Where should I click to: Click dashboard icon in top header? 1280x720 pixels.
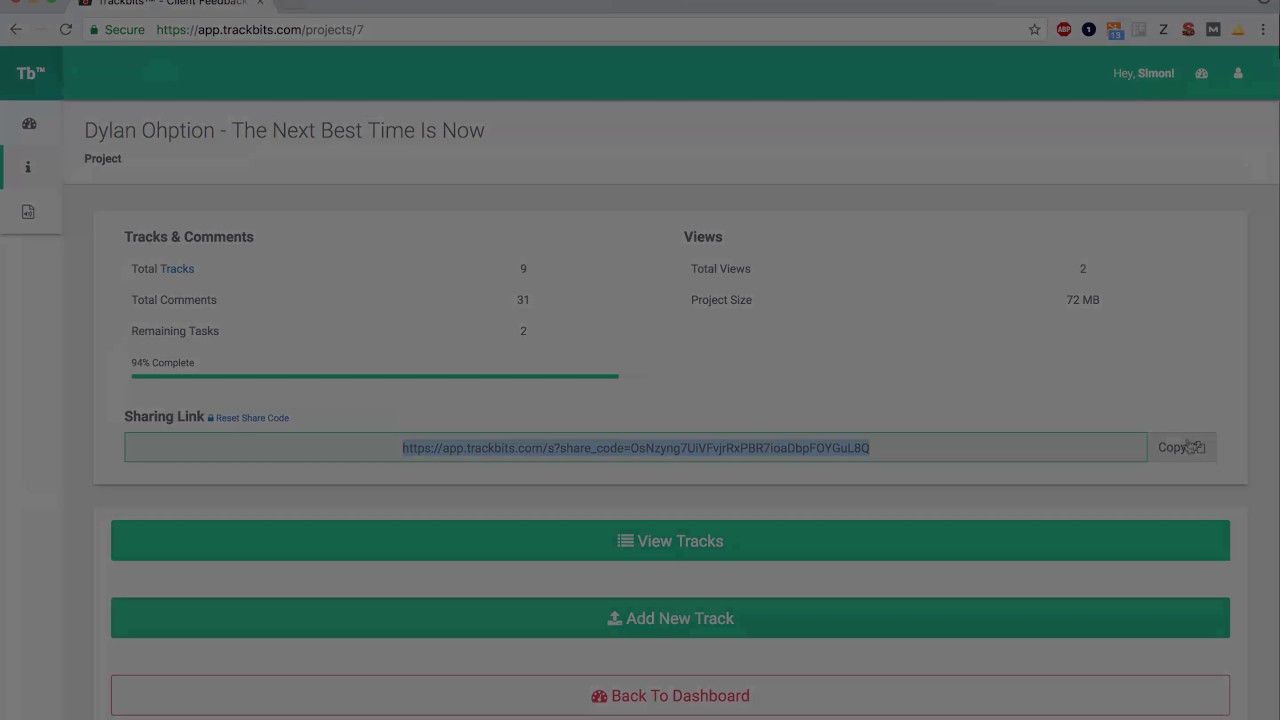(x=1201, y=73)
